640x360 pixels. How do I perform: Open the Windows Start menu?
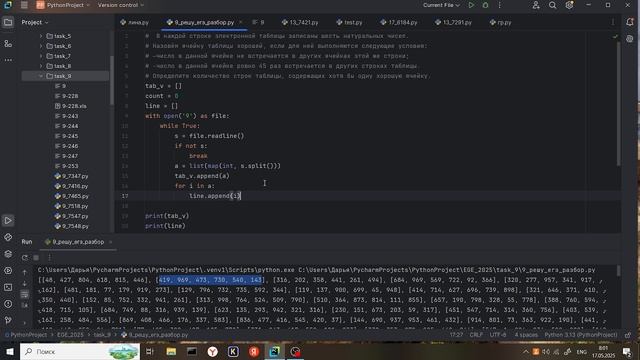(x=9, y=351)
